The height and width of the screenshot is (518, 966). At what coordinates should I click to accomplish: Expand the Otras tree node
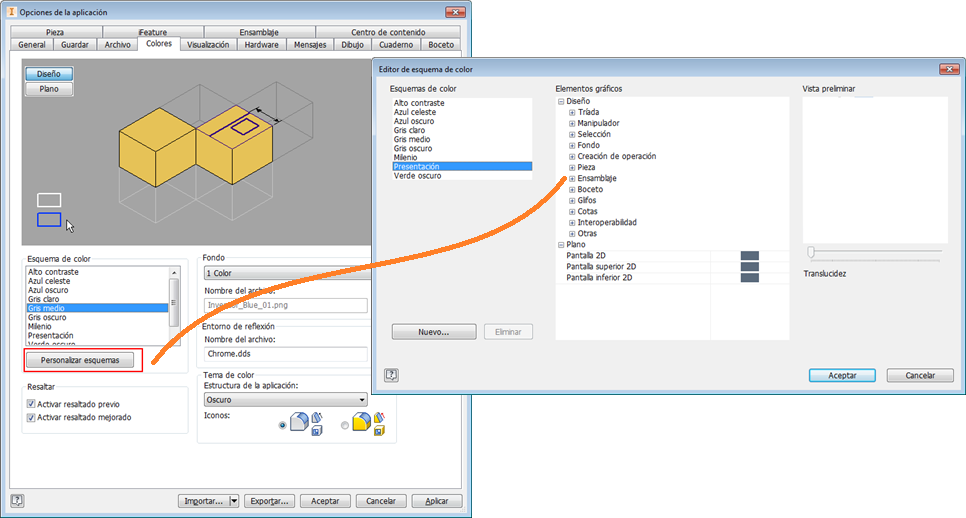572,234
